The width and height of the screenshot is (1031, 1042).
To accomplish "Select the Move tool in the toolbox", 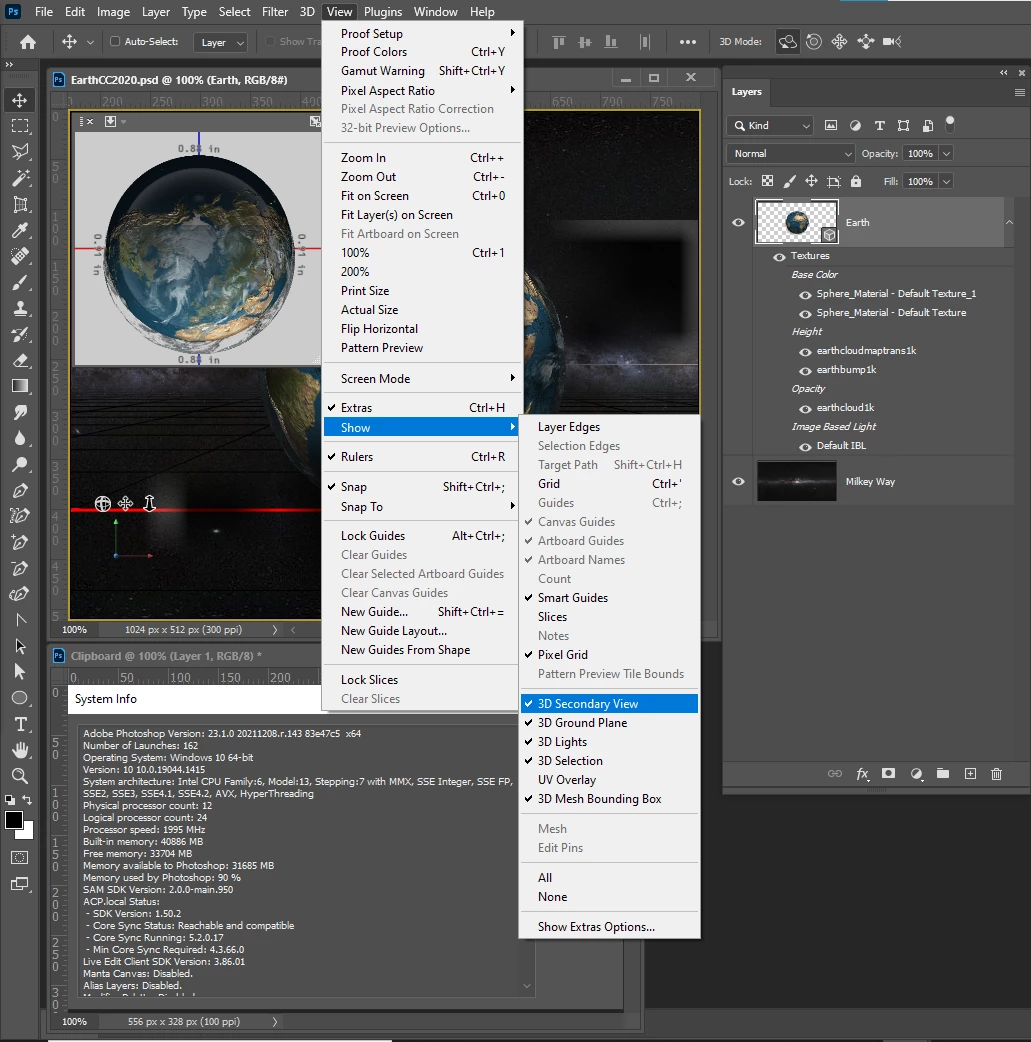I will (20, 100).
